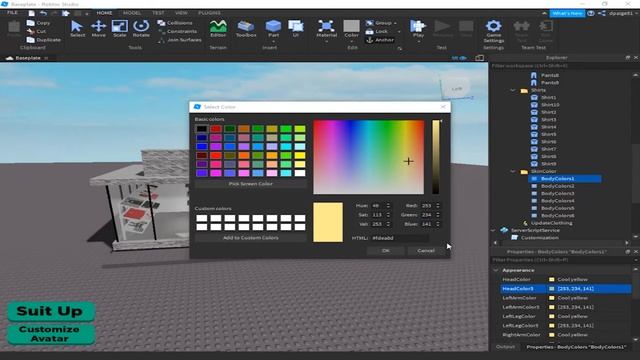
Task: Close the Select Color dialog
Action: (x=443, y=107)
